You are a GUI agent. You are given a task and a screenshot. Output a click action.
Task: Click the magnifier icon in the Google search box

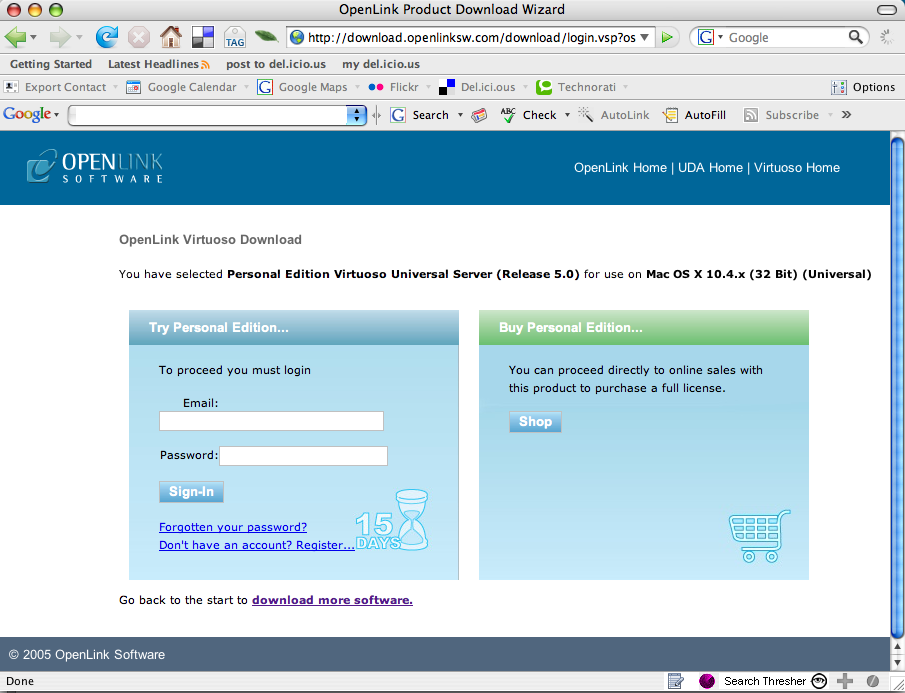(855, 37)
